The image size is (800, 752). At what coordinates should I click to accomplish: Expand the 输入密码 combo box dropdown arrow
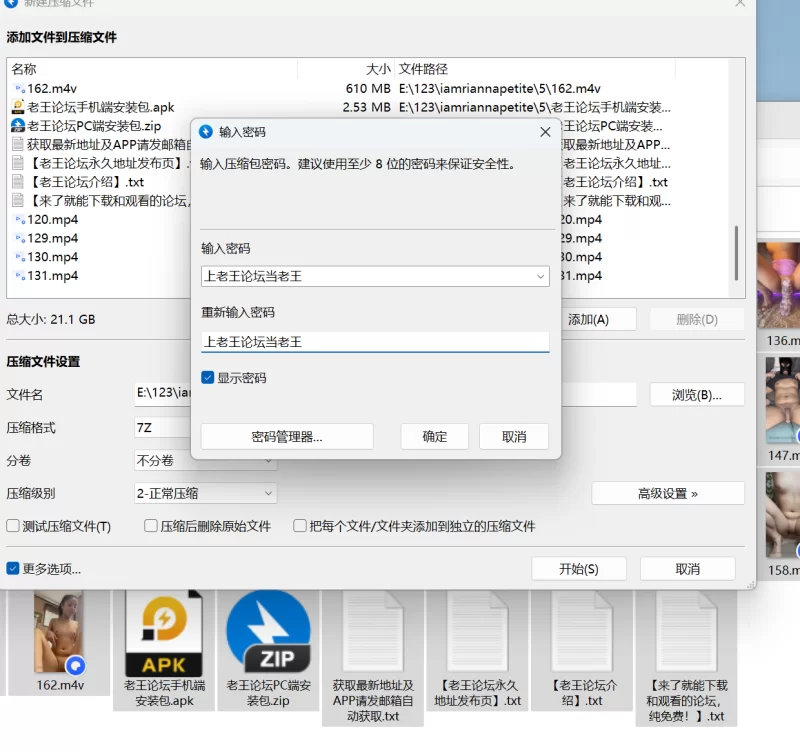540,276
